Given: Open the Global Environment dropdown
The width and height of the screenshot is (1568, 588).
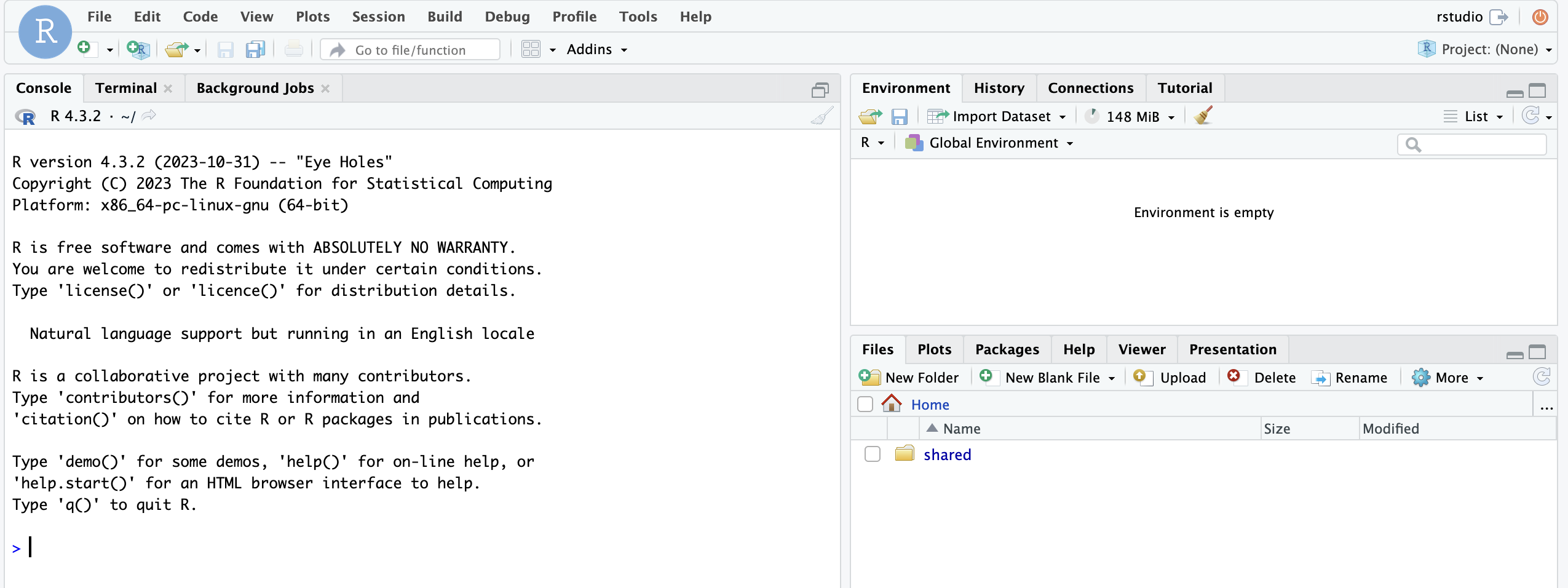Looking at the screenshot, I should click(x=989, y=143).
